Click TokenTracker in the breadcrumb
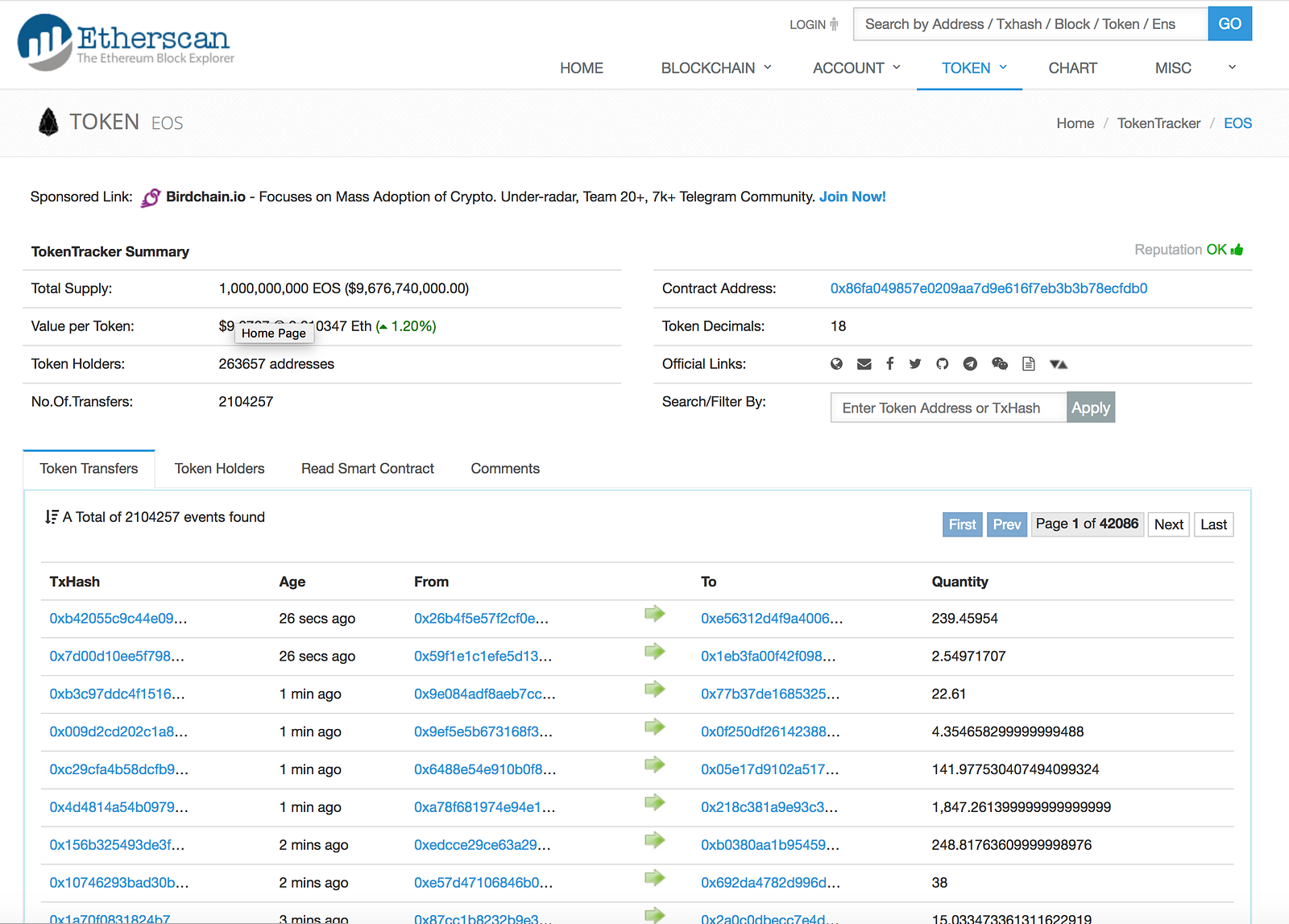This screenshot has height=924, width=1289. click(1158, 123)
